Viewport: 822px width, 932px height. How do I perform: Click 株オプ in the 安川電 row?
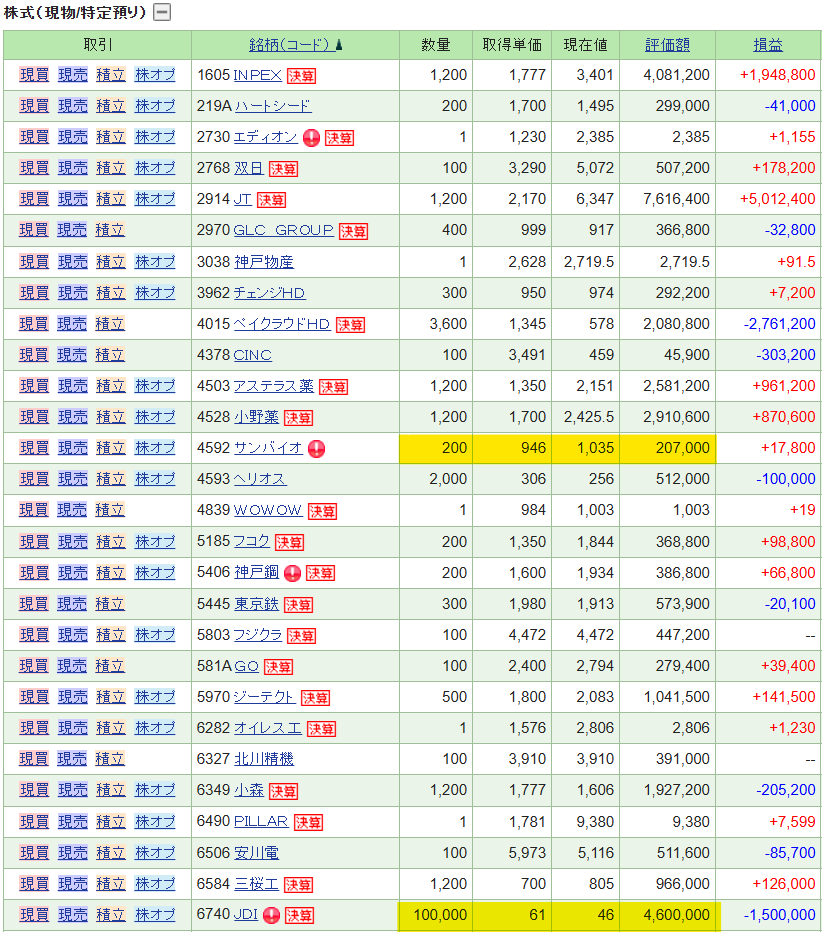(x=155, y=852)
